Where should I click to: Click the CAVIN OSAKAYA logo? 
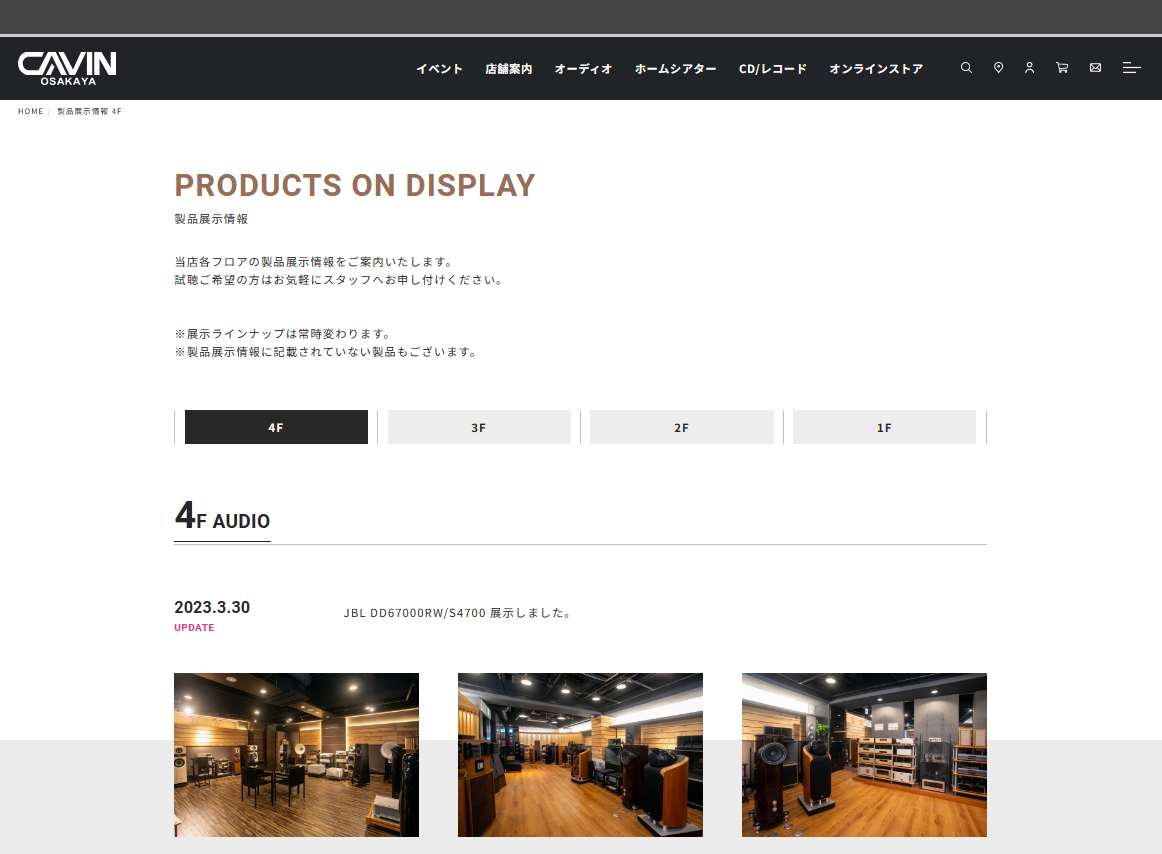point(67,68)
